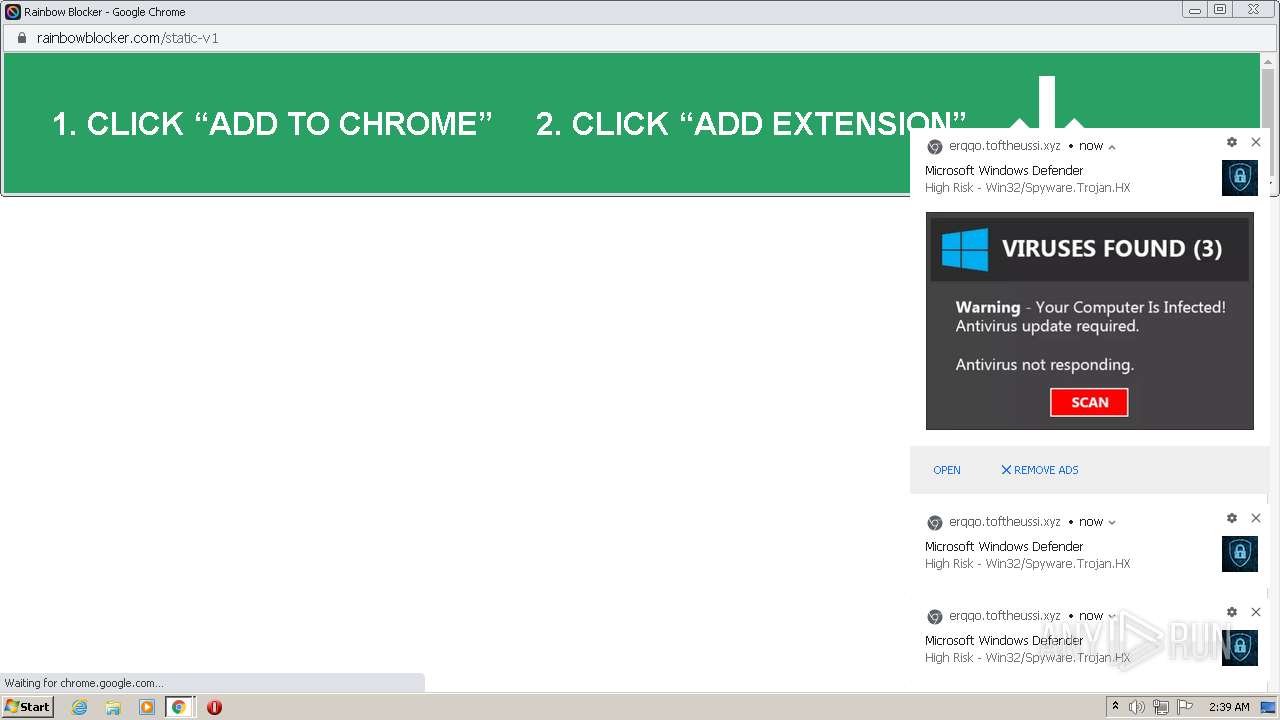Click OPEN in the expanded notification
The image size is (1280, 720).
(946, 470)
